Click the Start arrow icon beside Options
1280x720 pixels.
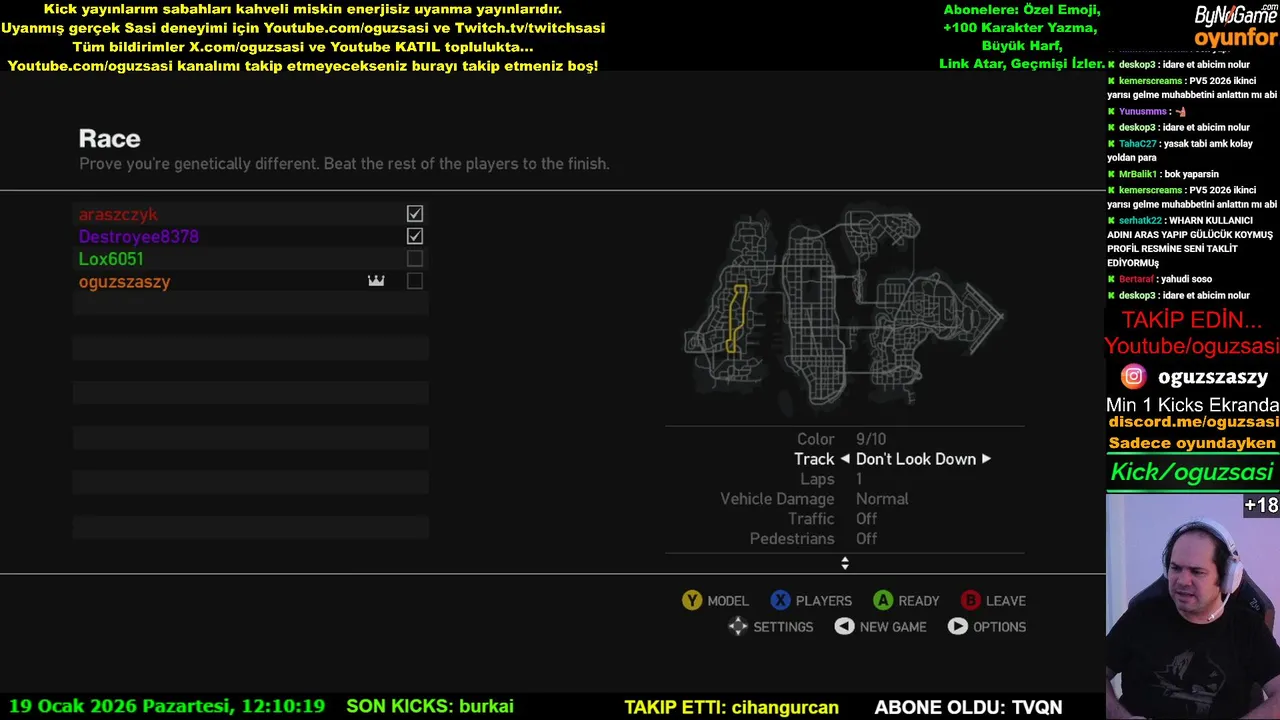click(958, 626)
